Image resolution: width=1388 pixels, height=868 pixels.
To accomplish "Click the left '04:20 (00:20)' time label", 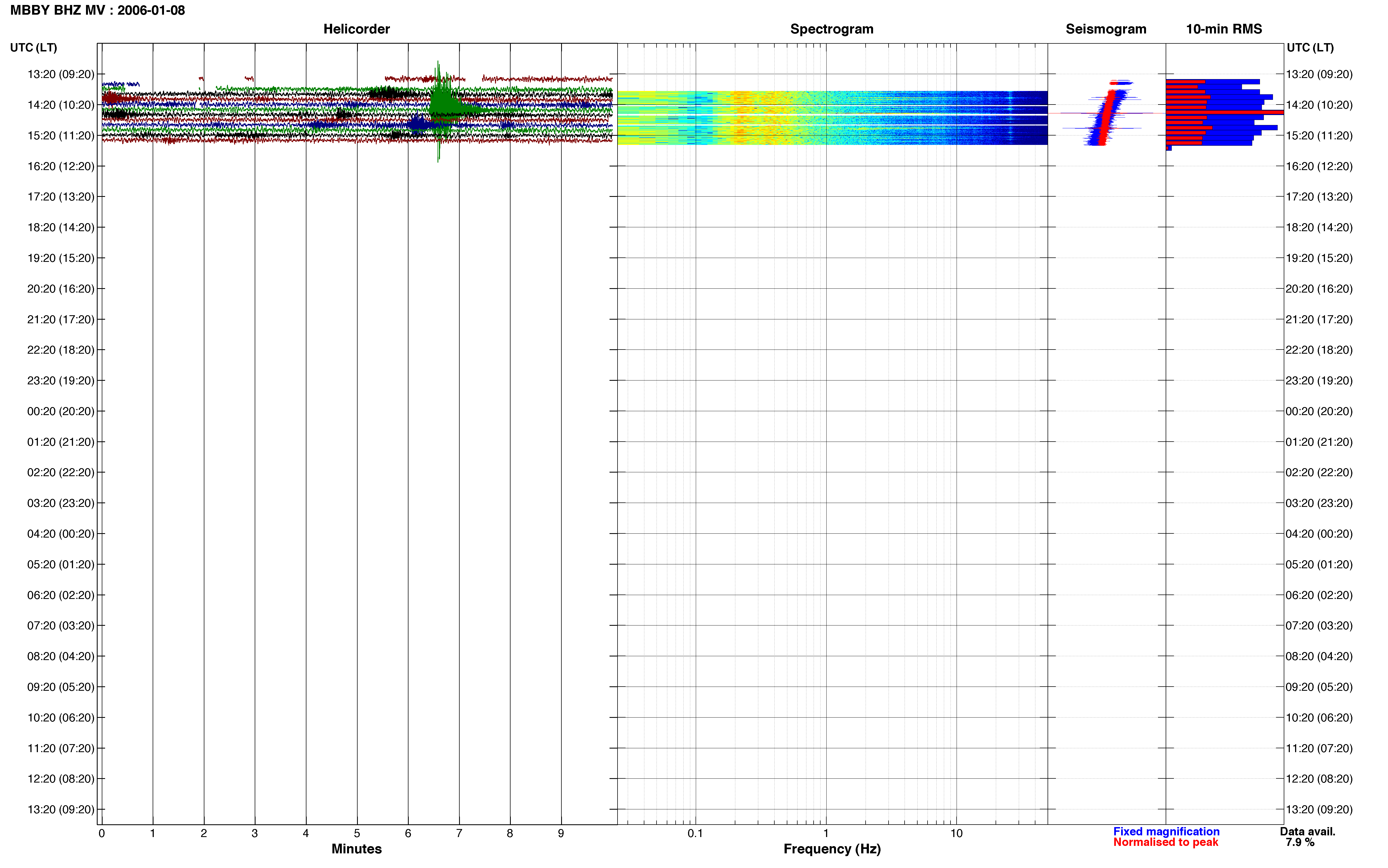I will click(x=61, y=533).
